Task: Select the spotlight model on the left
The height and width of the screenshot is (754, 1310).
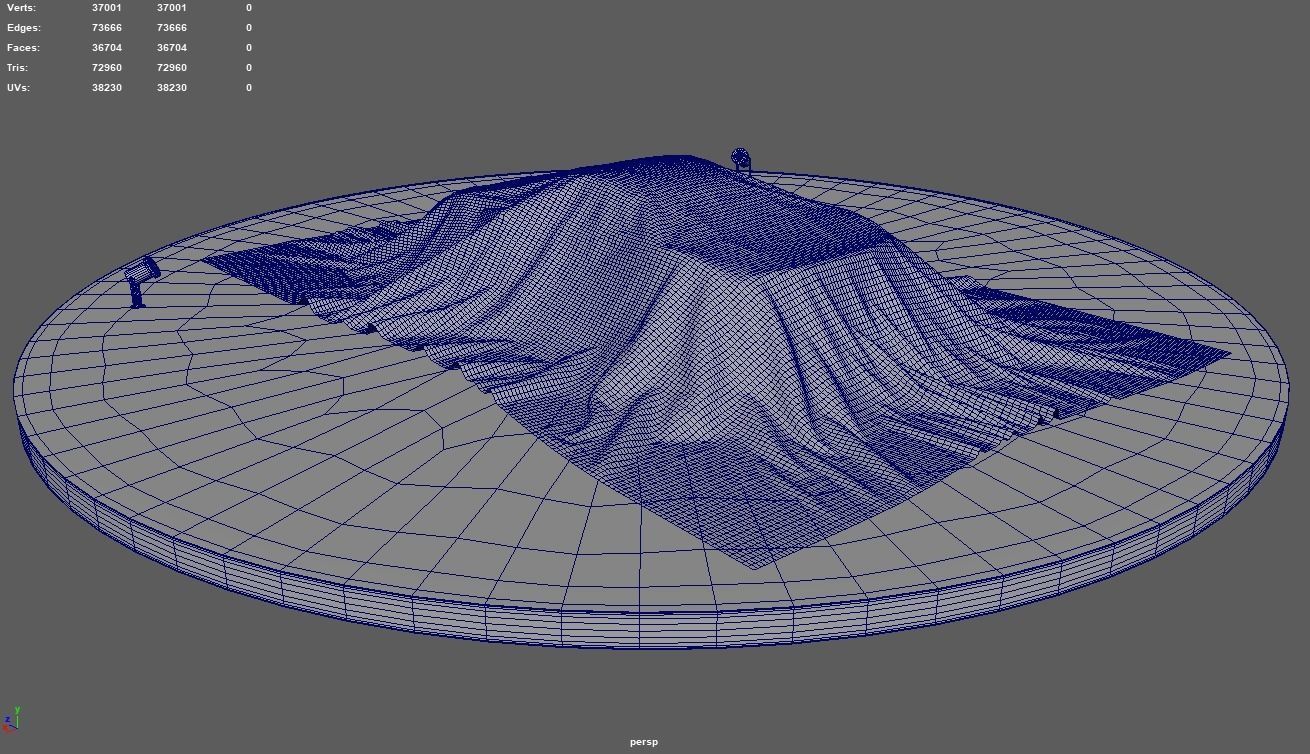Action: 142,281
